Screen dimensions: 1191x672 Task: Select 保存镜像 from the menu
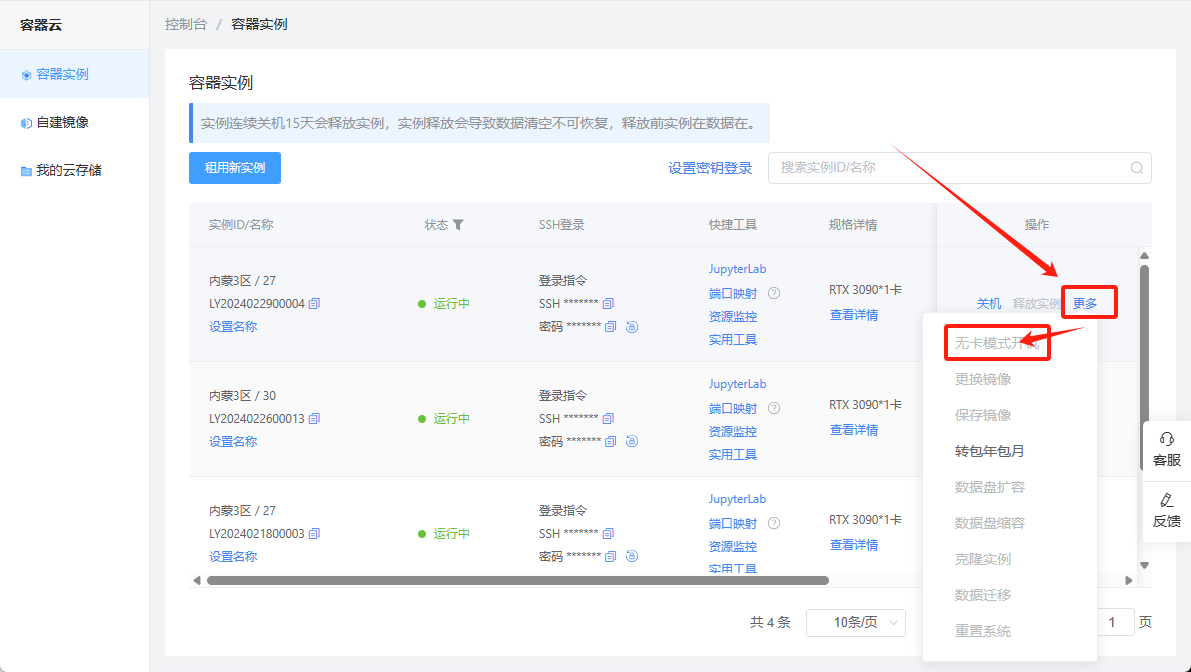pyautogui.click(x=983, y=415)
